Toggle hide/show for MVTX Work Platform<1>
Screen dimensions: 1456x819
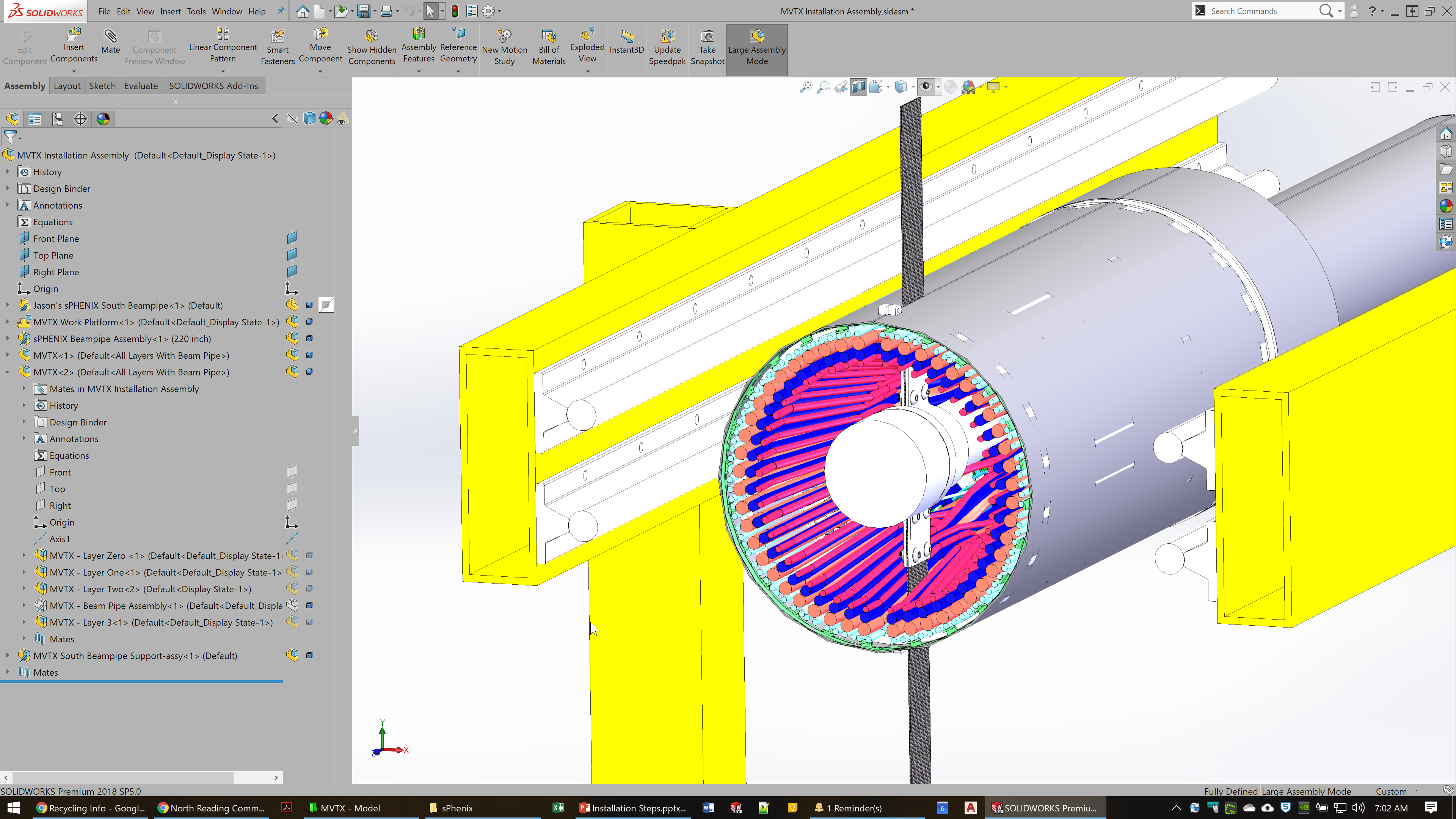pos(292,322)
